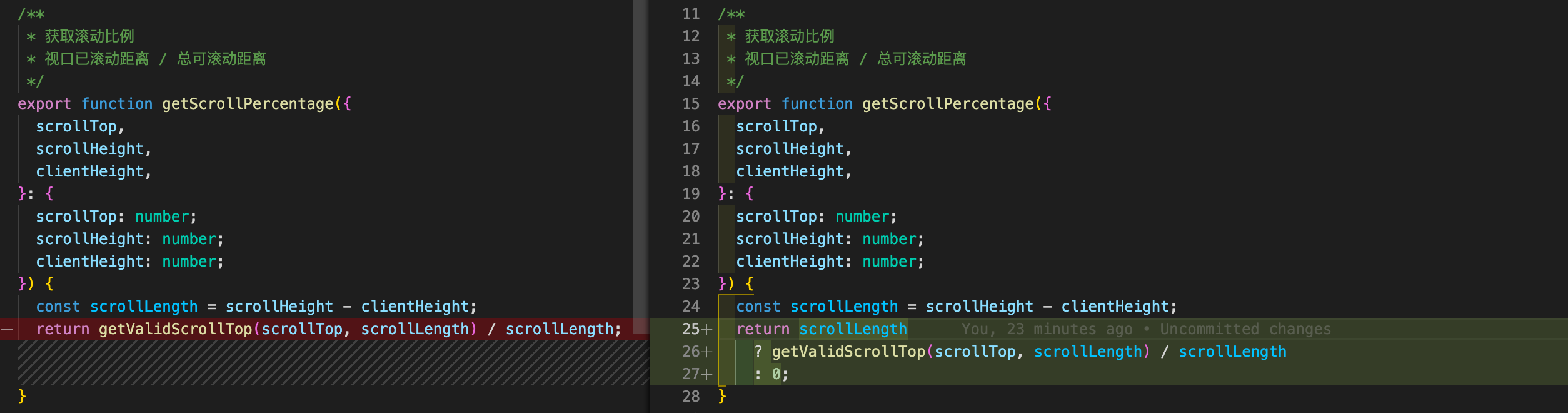Click line number 11 in the modified pane

tap(691, 14)
